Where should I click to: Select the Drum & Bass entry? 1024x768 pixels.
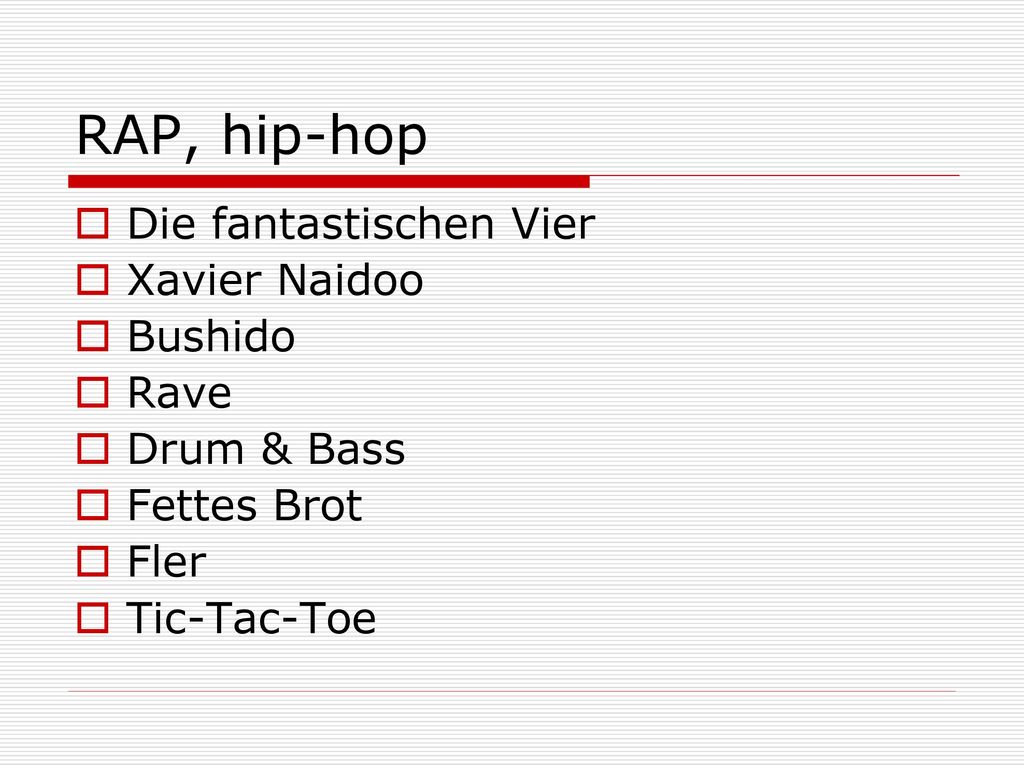tap(266, 449)
